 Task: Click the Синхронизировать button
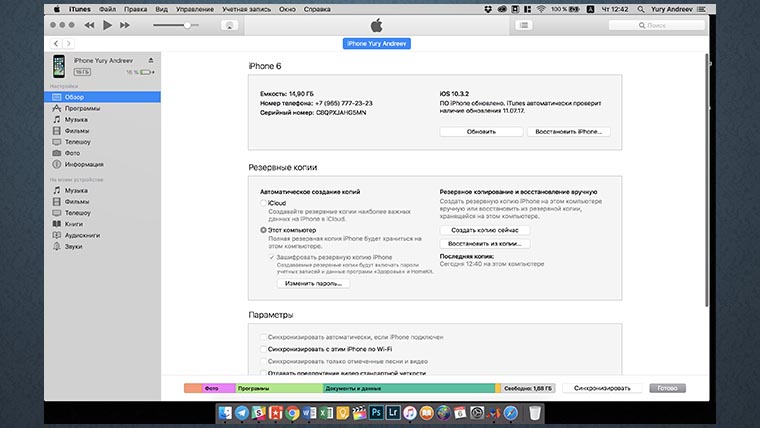[x=602, y=388]
